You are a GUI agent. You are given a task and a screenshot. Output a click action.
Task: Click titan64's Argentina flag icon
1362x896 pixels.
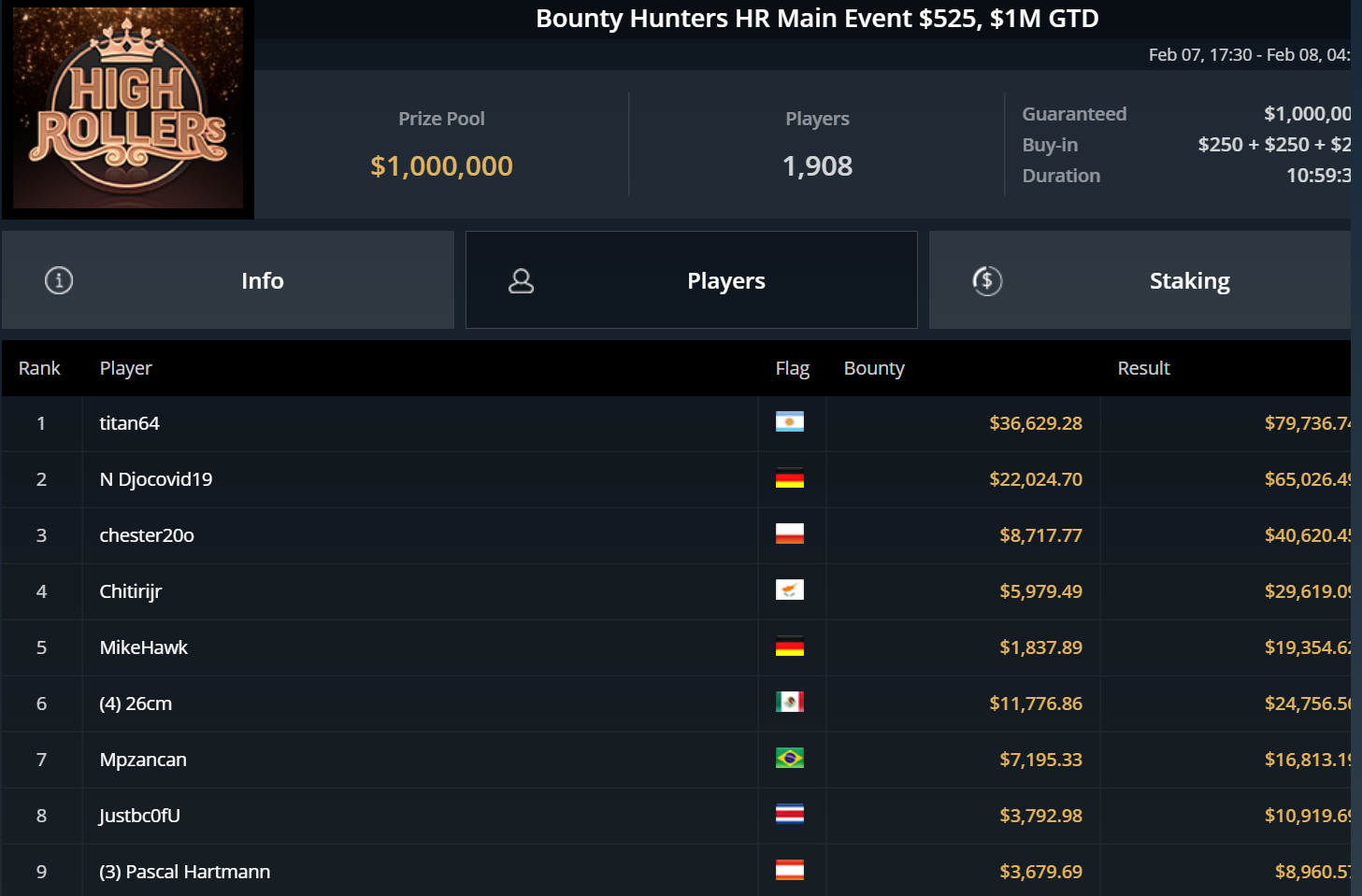coord(790,422)
